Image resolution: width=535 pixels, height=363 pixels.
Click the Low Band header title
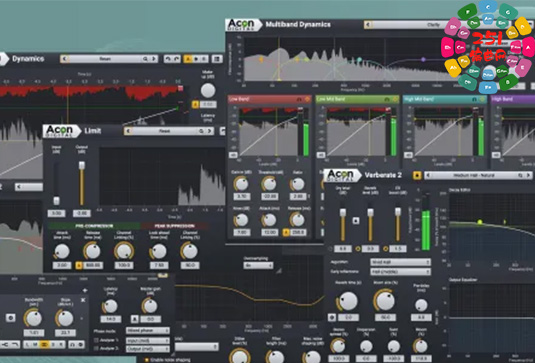click(239, 99)
